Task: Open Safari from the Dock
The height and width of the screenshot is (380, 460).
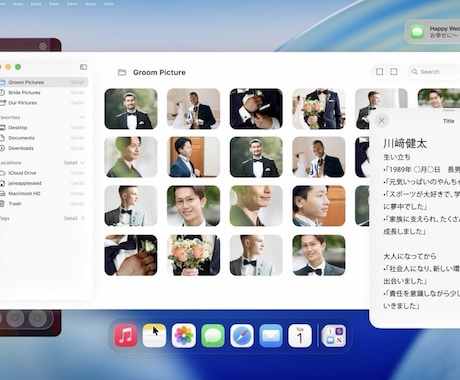Action: pyautogui.click(x=242, y=335)
